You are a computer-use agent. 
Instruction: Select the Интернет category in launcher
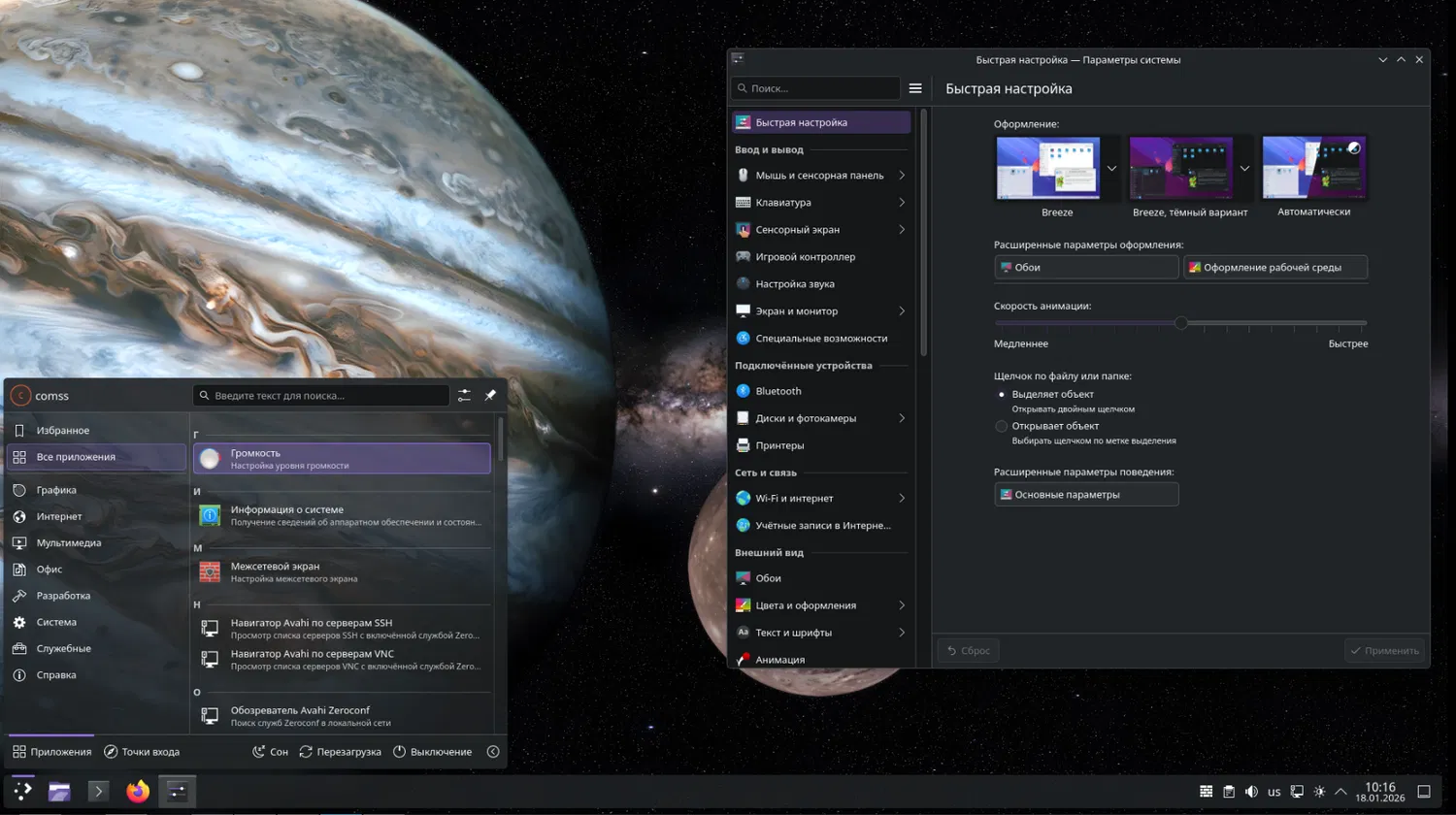pos(96,516)
